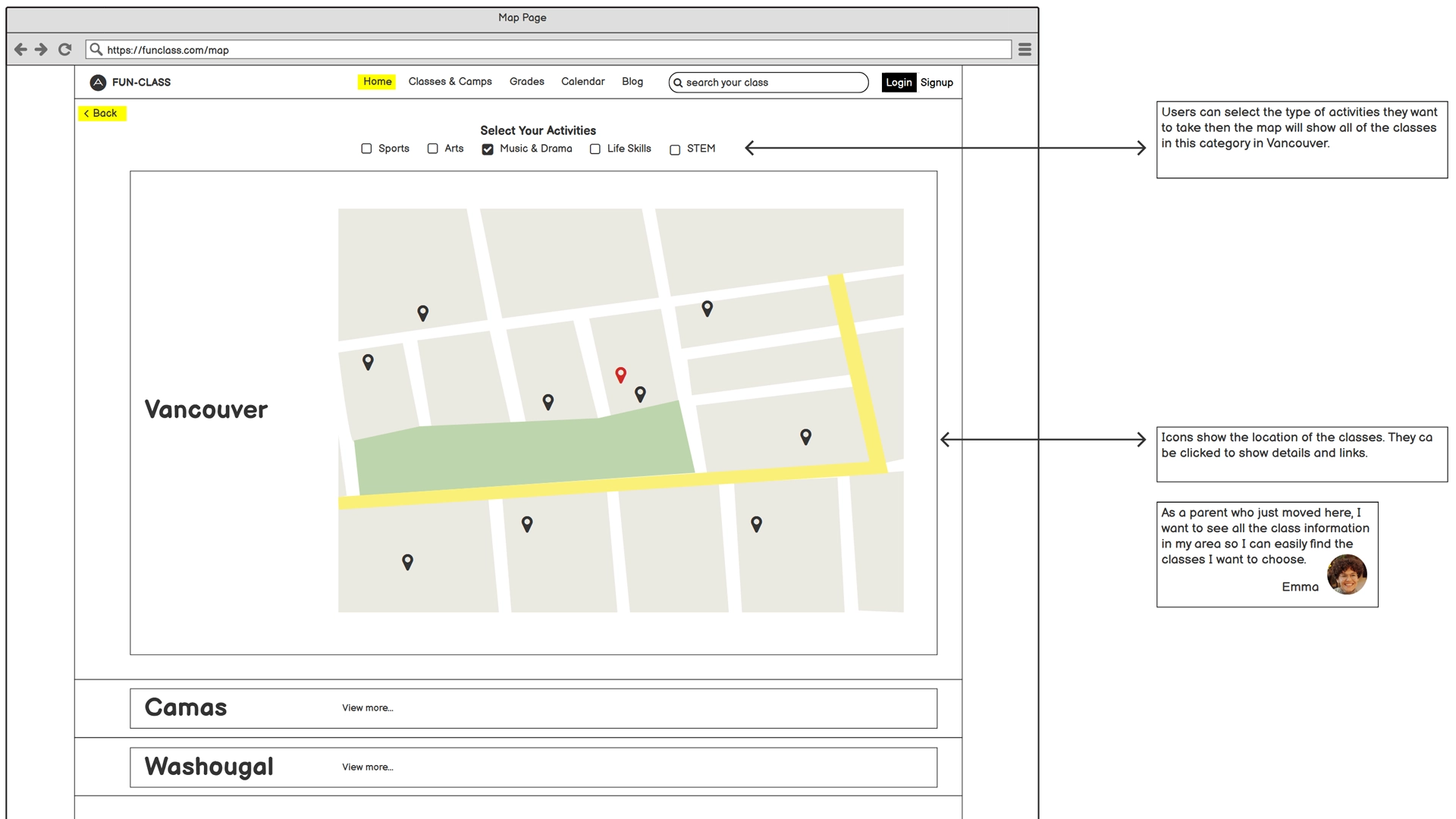Image resolution: width=1456 pixels, height=819 pixels.
Task: Select the black map pin in the top-right map area
Action: tap(706, 309)
